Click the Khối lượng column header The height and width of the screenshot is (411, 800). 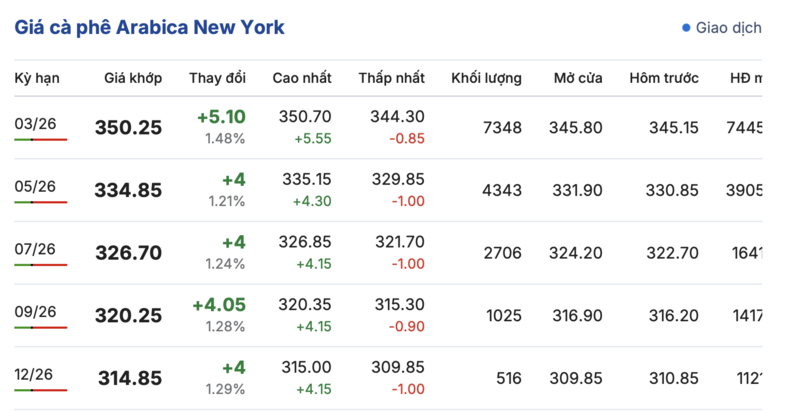pyautogui.click(x=486, y=78)
